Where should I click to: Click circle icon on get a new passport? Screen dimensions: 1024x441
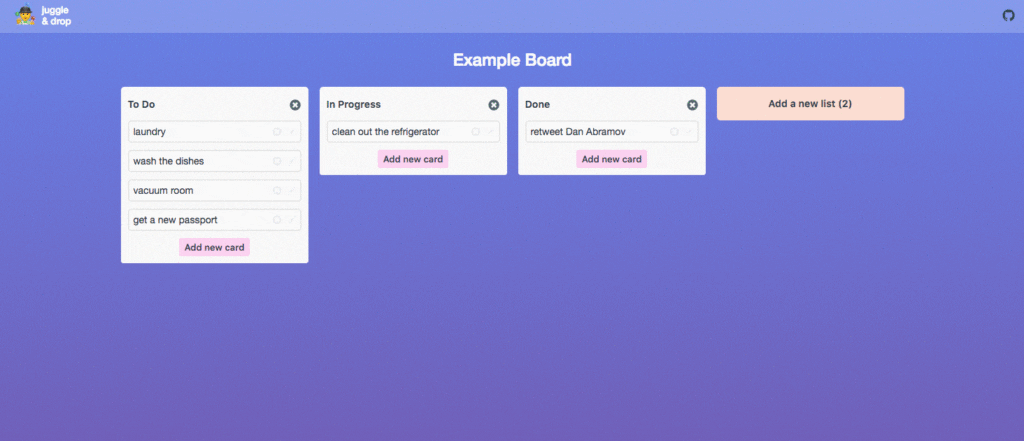(277, 220)
